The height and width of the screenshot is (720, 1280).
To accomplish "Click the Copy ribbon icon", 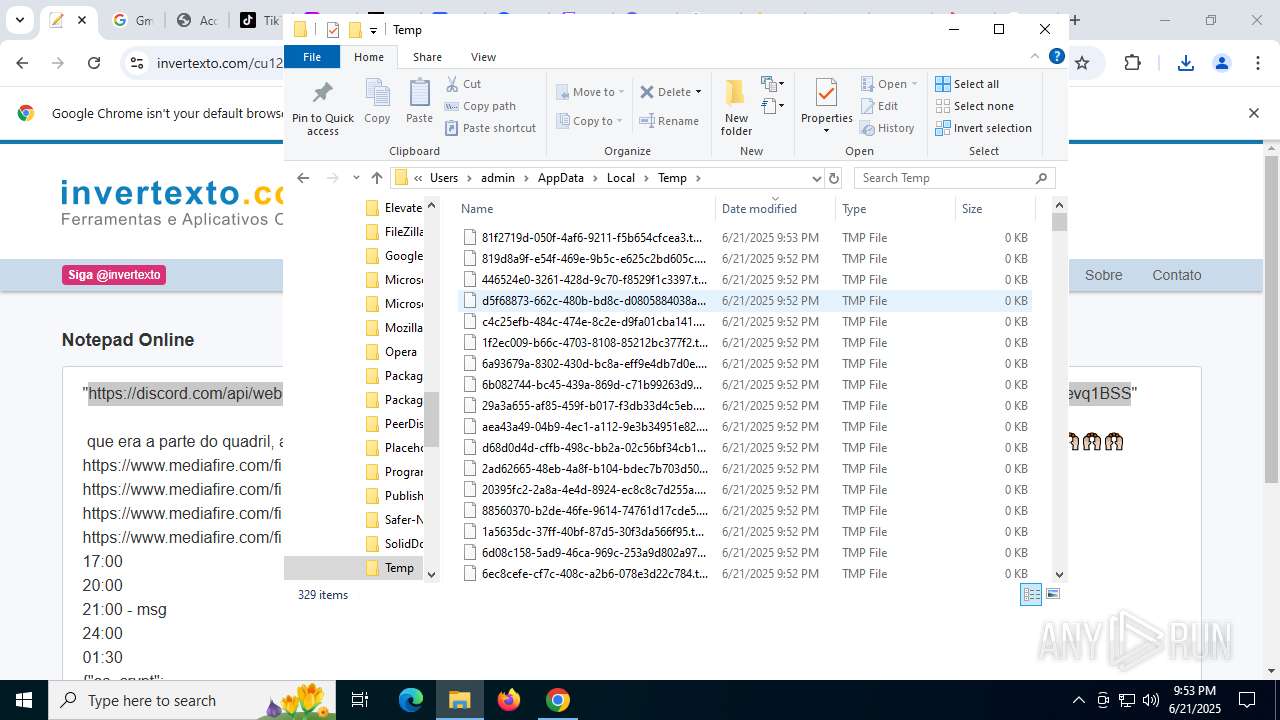I will click(377, 101).
